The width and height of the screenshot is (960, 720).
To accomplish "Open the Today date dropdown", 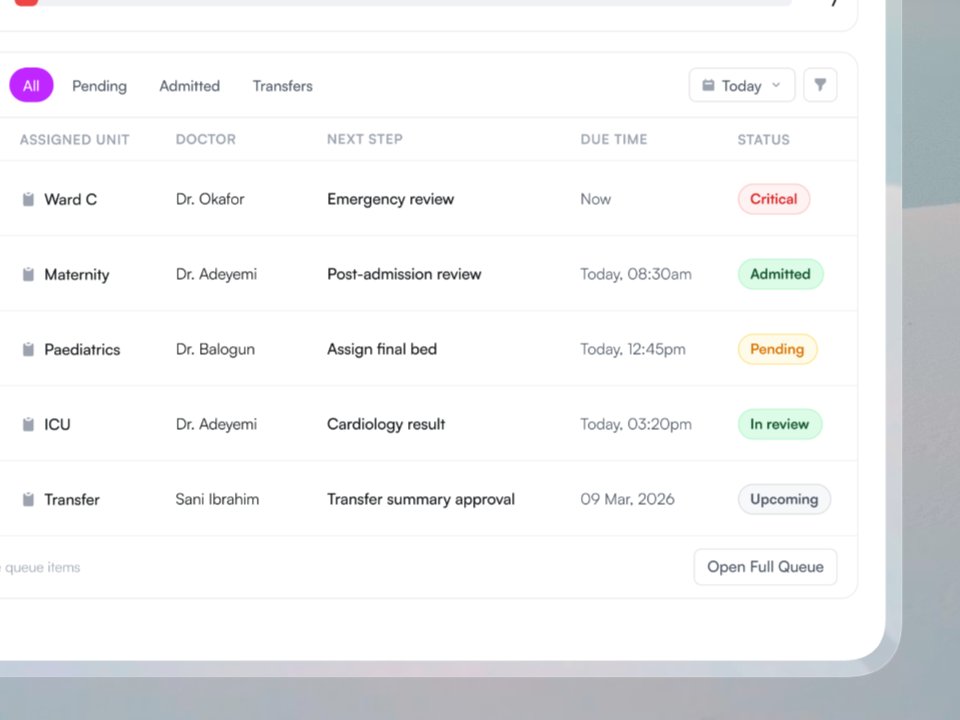I will pyautogui.click(x=741, y=85).
